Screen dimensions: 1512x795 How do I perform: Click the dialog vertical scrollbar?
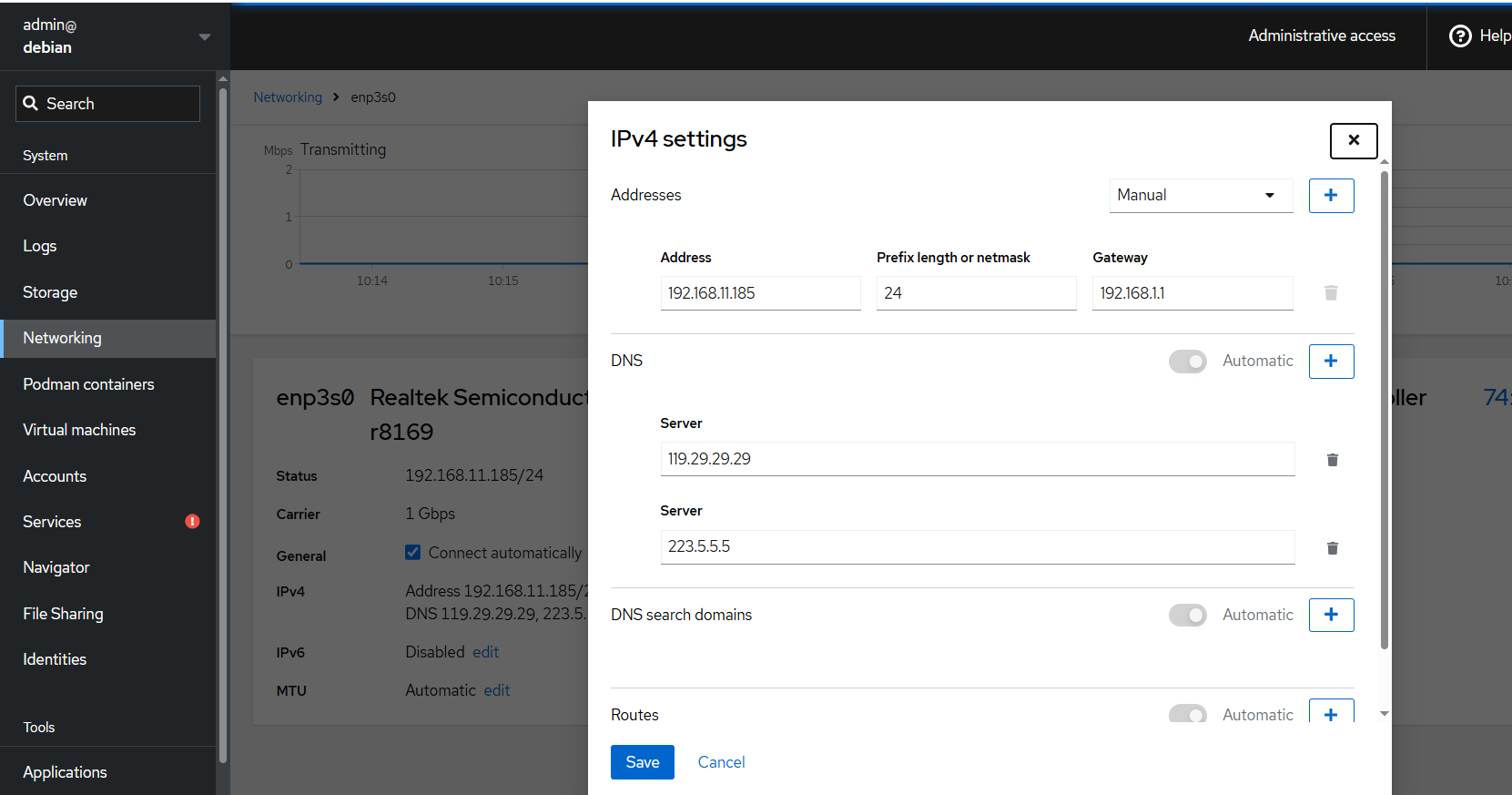coord(1385,410)
